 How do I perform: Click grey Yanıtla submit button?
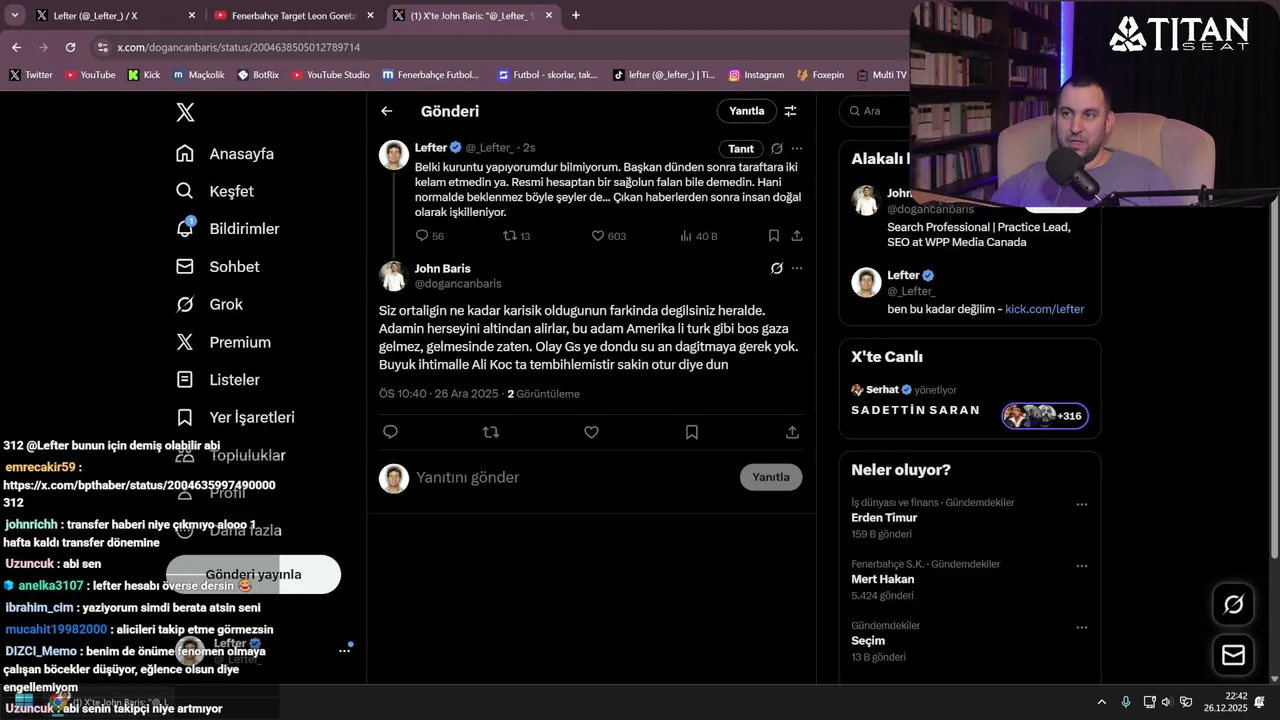click(771, 477)
